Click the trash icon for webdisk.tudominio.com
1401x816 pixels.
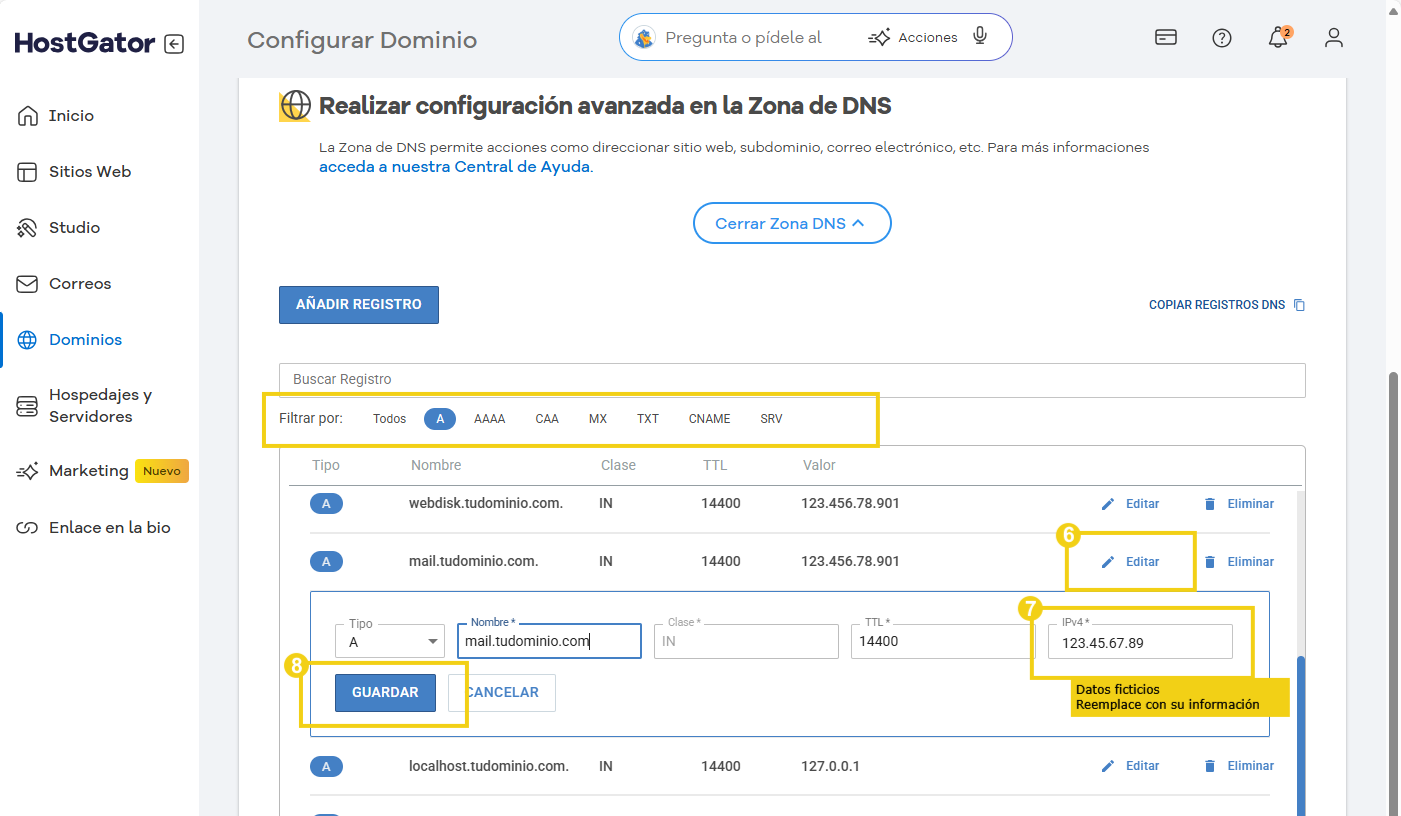(1210, 504)
